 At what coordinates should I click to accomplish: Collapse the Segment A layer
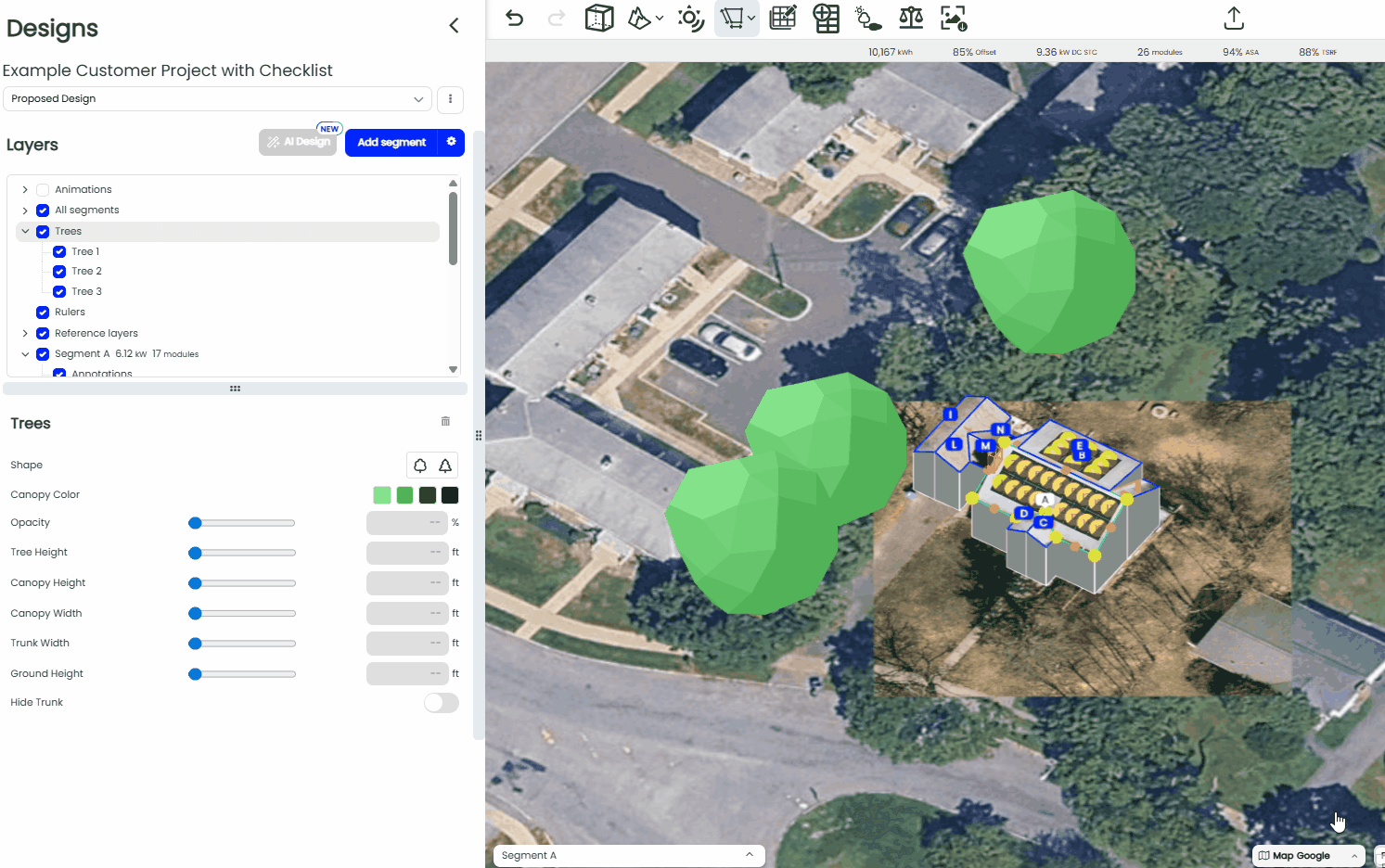(x=25, y=353)
